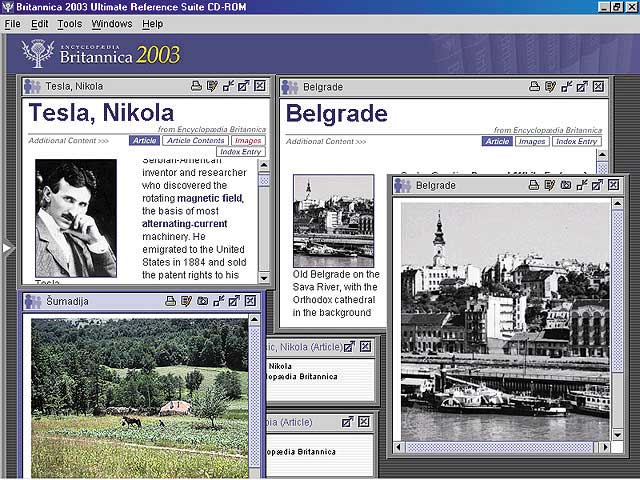This screenshot has height=480, width=640.
Task: Switch to Images tab in Tesla window
Action: [x=248, y=140]
